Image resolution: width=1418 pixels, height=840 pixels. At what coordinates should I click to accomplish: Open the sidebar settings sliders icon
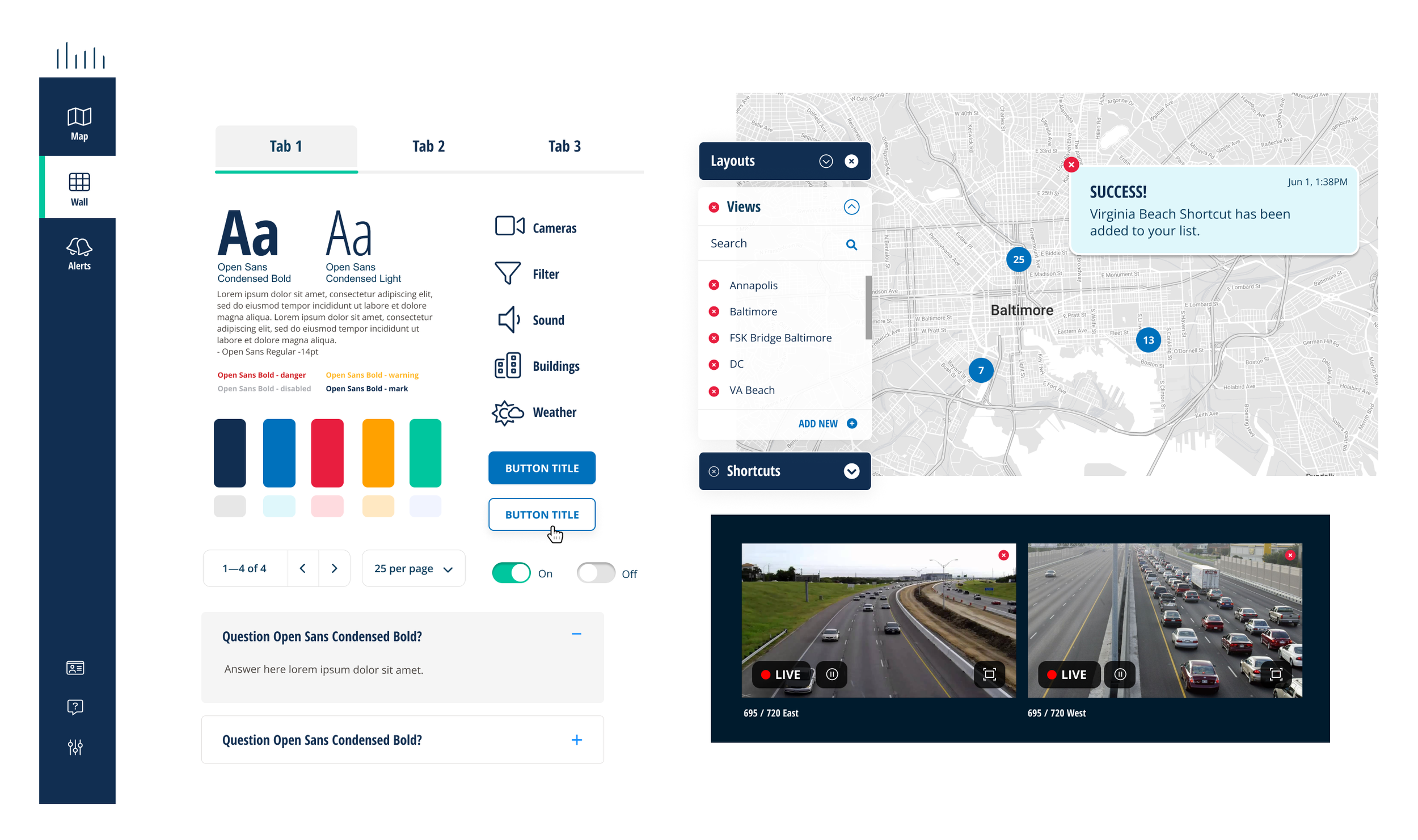point(75,747)
